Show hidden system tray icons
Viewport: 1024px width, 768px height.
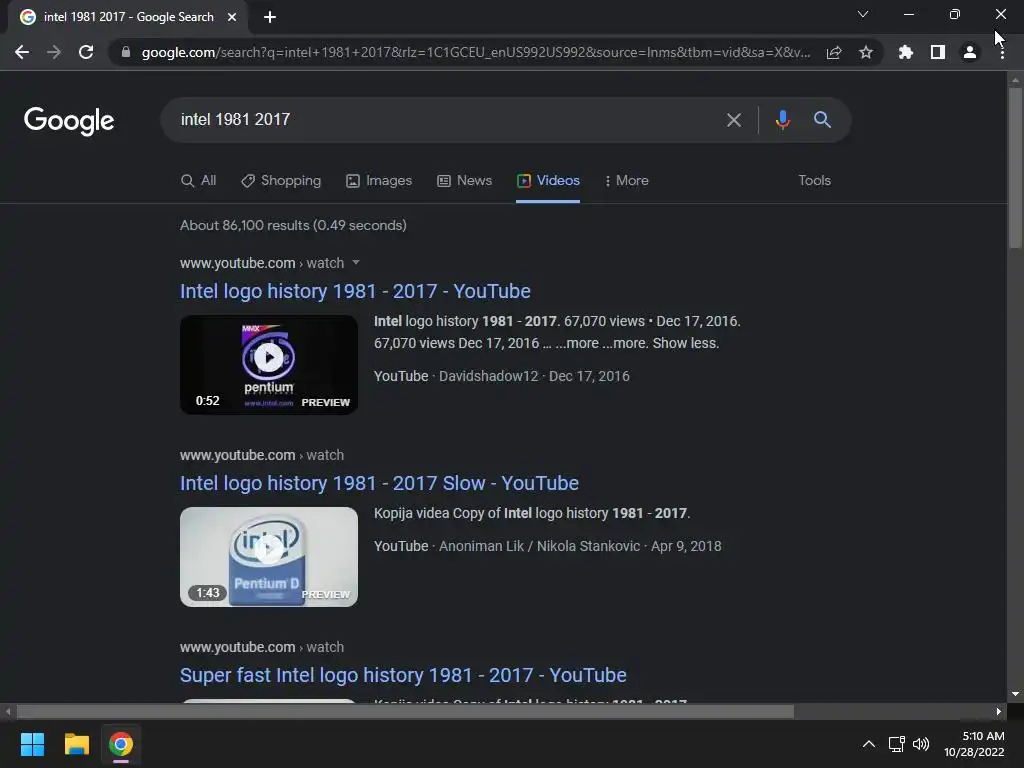tap(869, 744)
